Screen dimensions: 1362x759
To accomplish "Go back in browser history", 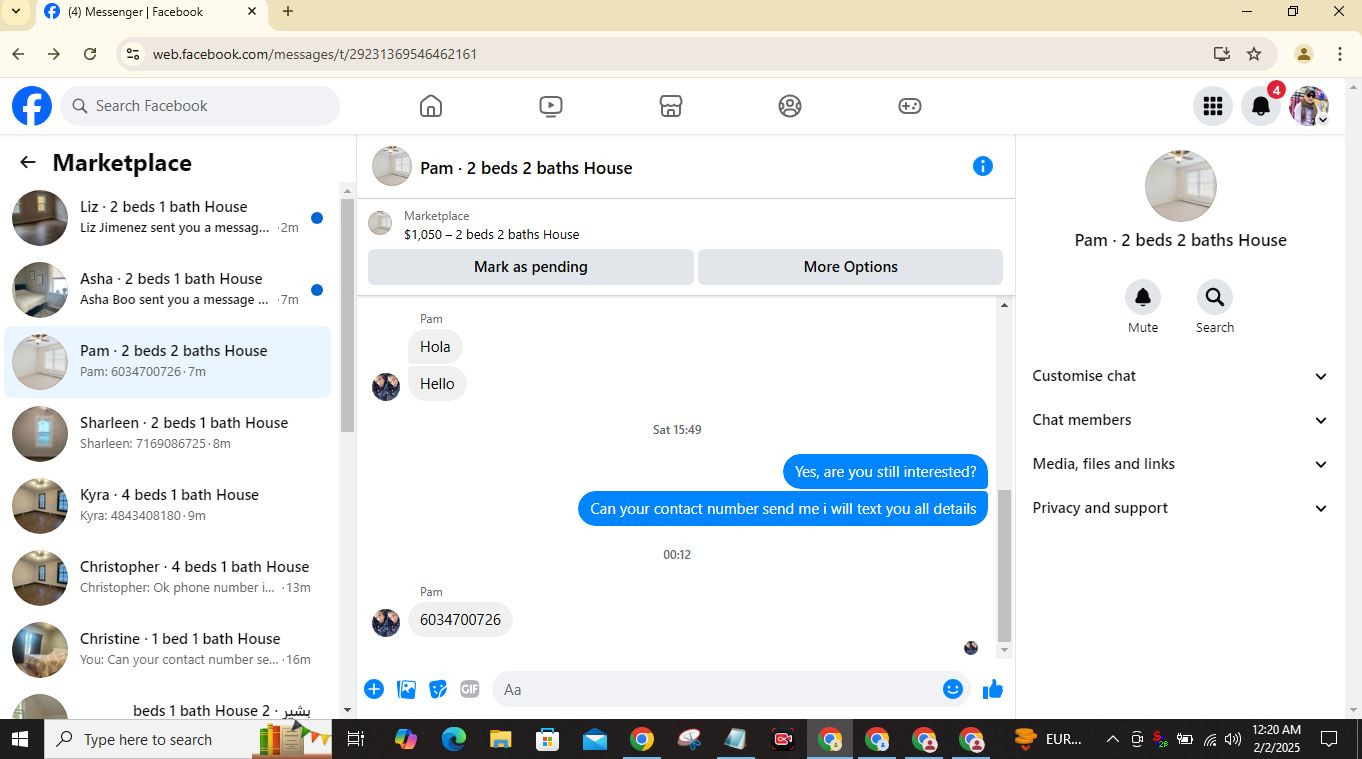I will 18,54.
